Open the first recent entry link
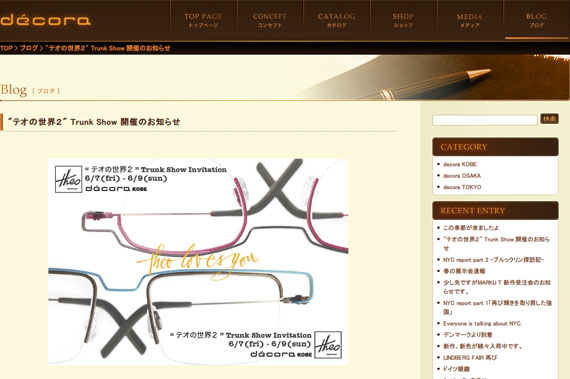The width and height of the screenshot is (570, 379). pos(471,228)
